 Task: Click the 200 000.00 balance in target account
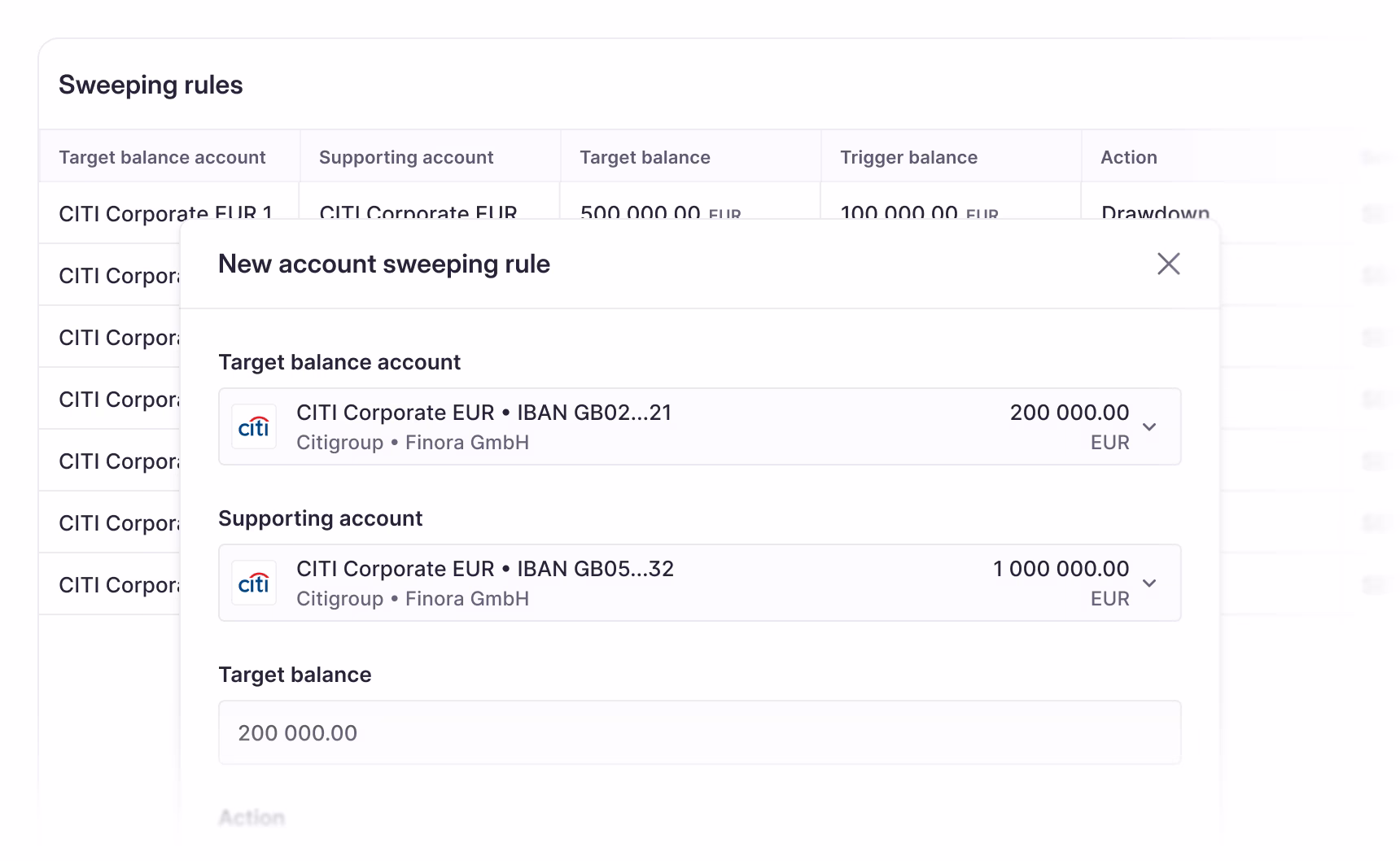[1070, 413]
